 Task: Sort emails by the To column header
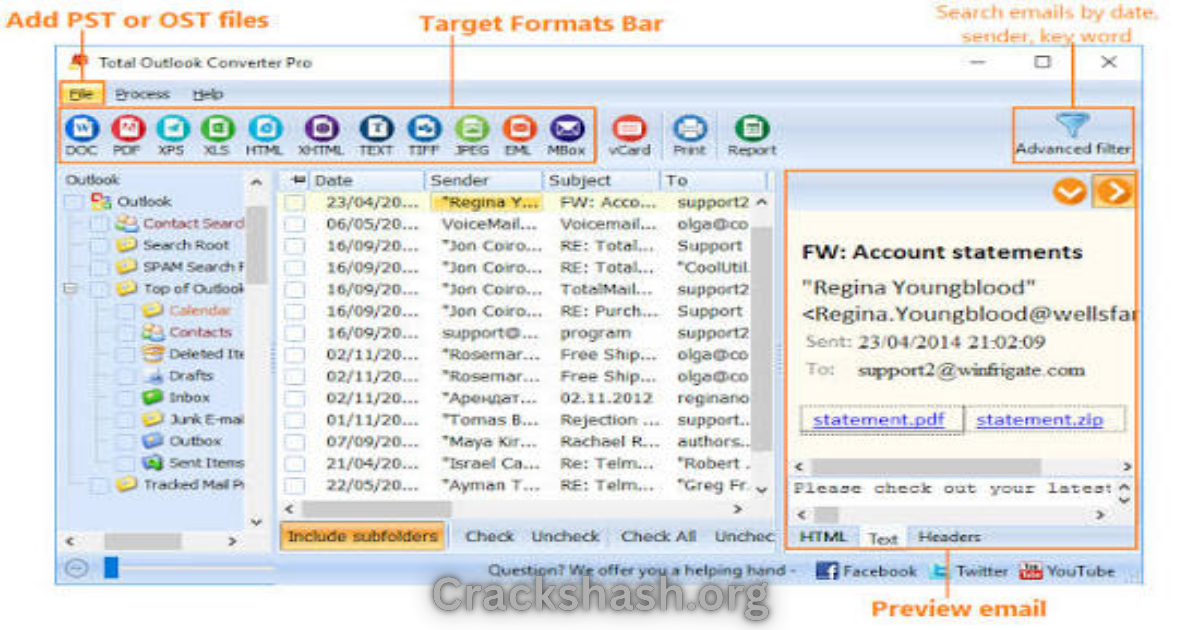tap(714, 180)
